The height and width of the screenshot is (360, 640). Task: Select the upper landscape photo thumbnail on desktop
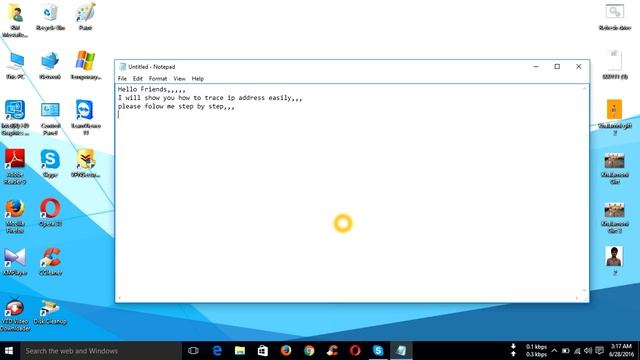(x=614, y=168)
